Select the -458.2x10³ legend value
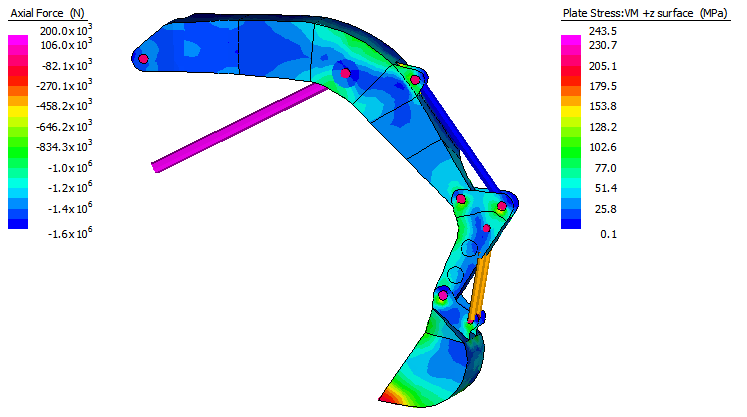The image size is (747, 417). pyautogui.click(x=64, y=106)
